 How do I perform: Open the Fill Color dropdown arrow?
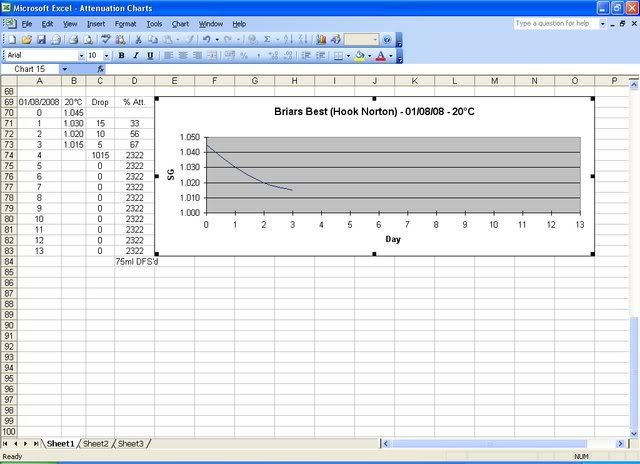(369, 56)
